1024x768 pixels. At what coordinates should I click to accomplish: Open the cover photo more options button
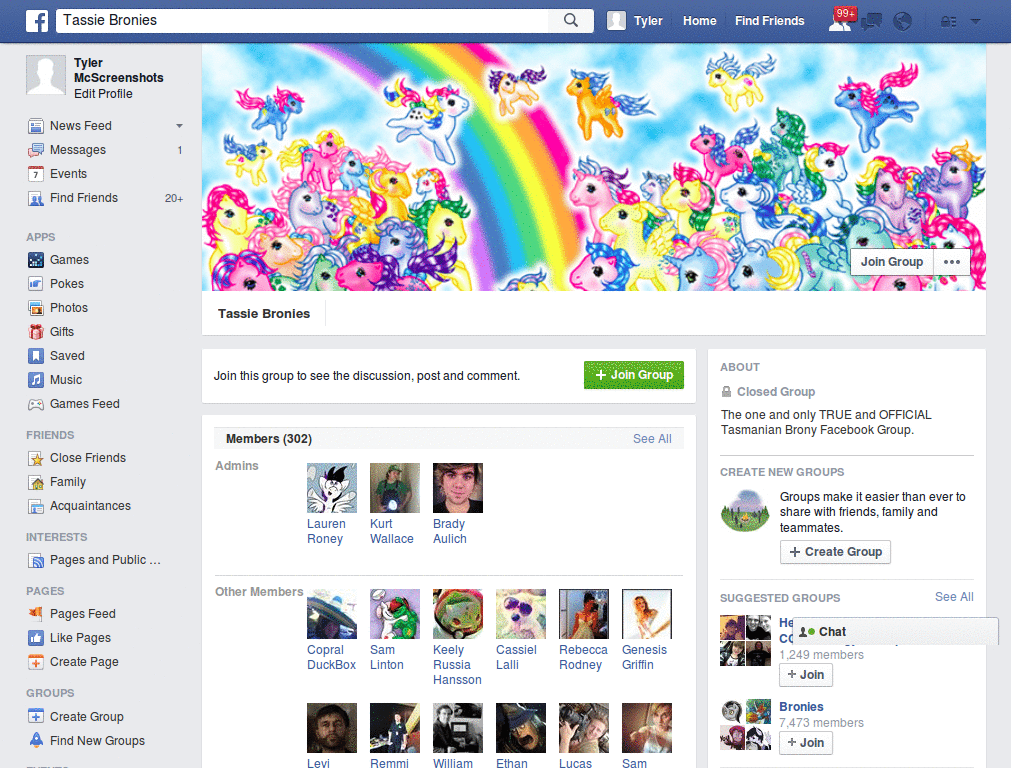[952, 262]
